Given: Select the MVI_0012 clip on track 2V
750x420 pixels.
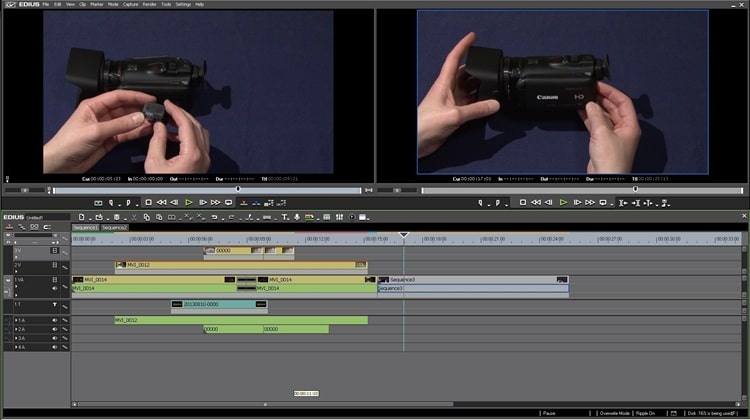Looking at the screenshot, I should pos(241,265).
